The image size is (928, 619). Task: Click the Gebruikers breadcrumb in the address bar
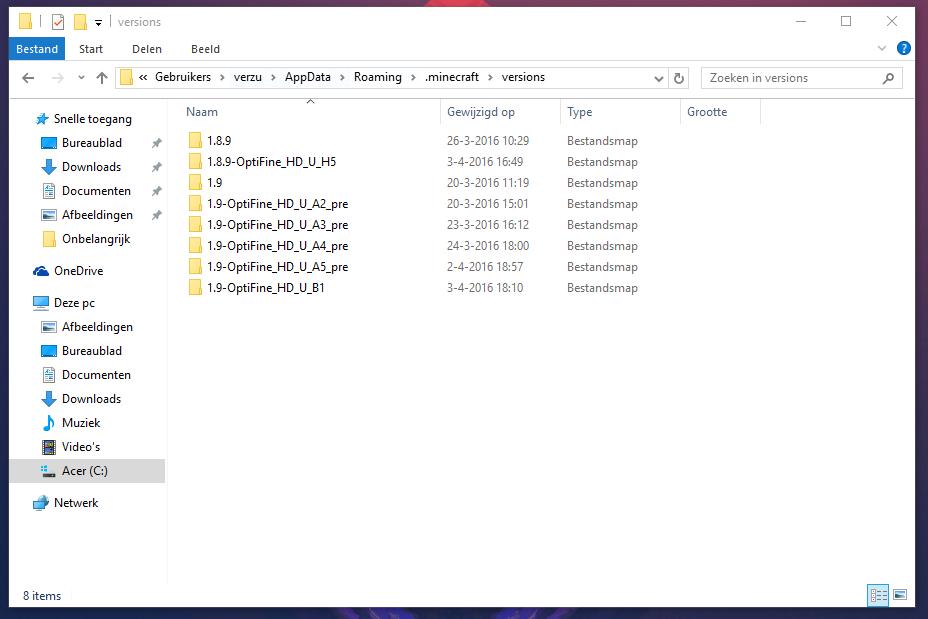pyautogui.click(x=183, y=78)
